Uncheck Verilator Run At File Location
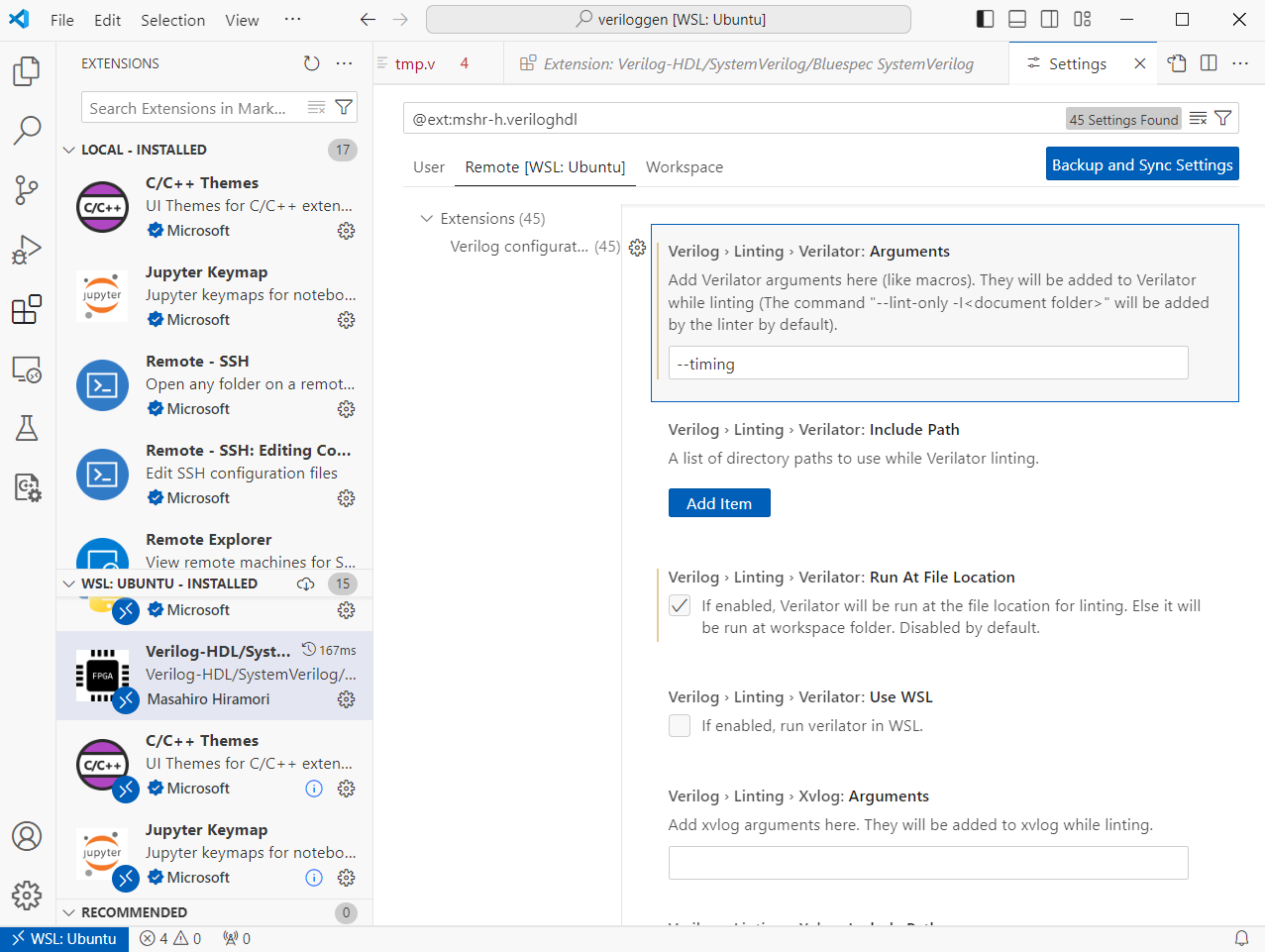Viewport: 1265px width, 952px height. click(680, 605)
